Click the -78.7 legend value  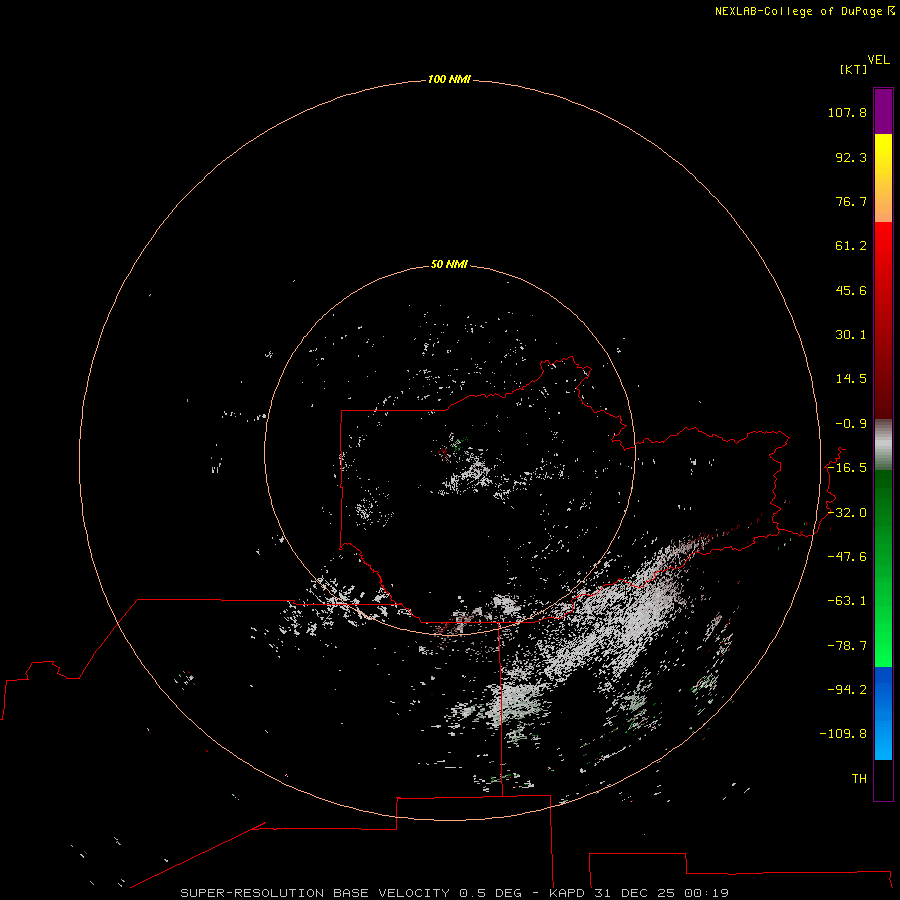847,646
